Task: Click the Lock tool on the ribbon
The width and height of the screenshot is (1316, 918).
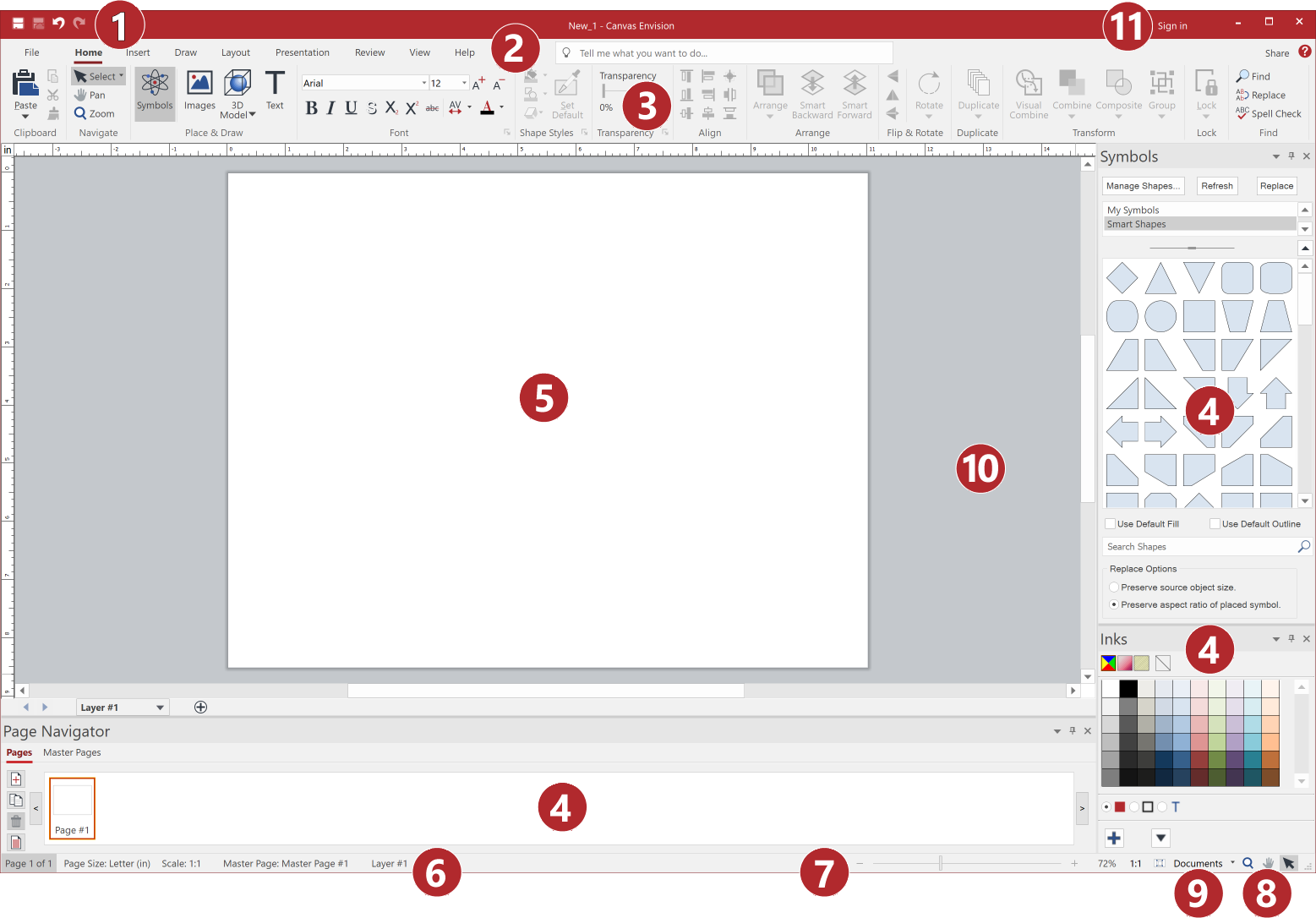Action: tap(1206, 93)
